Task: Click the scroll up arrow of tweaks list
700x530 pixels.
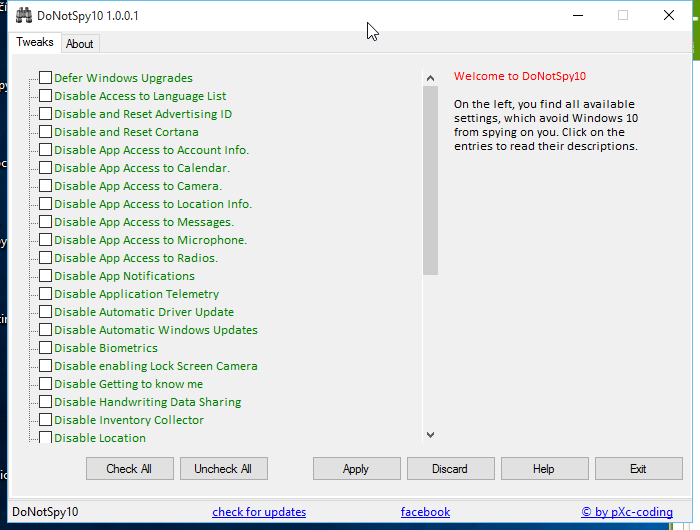Action: [x=430, y=78]
